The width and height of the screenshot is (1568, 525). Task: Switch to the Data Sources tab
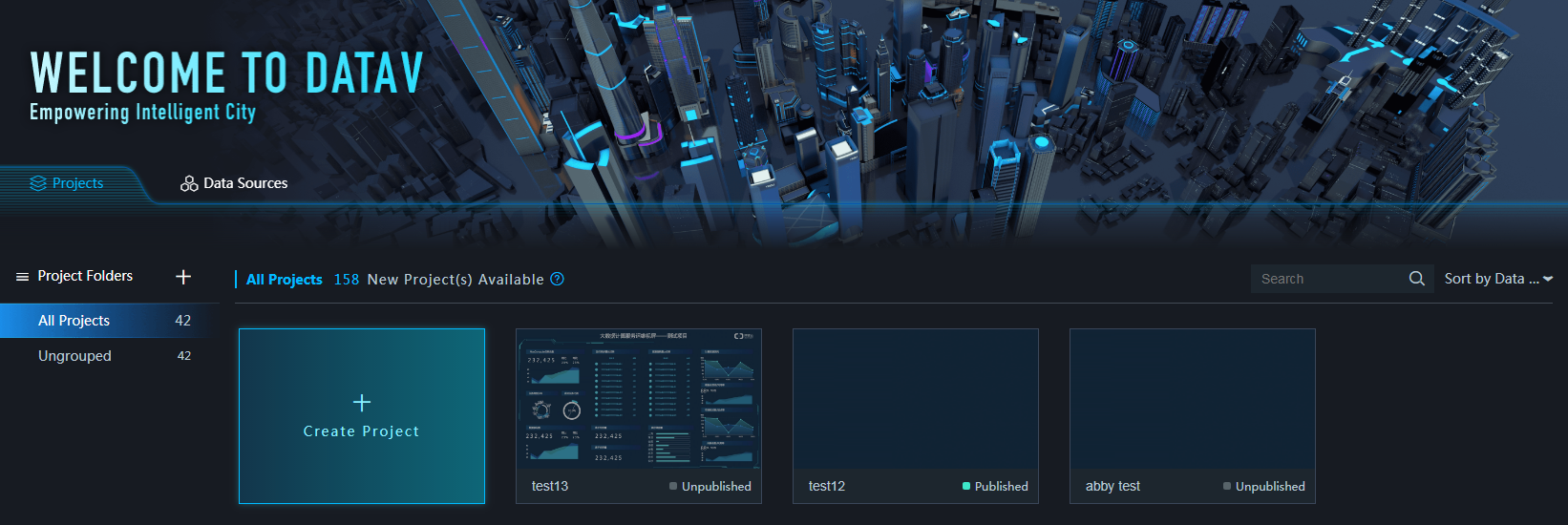244,183
